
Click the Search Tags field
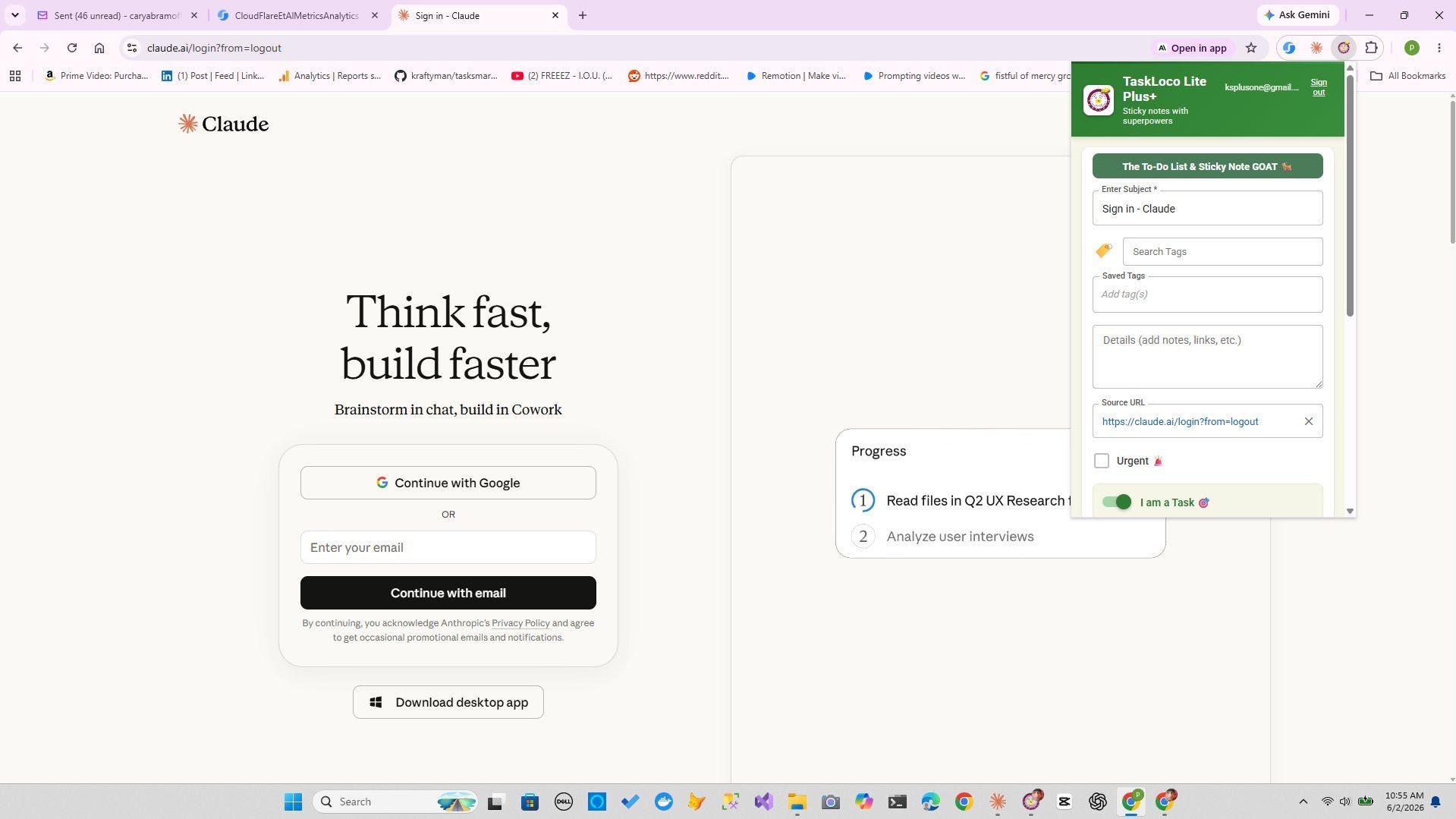pyautogui.click(x=1223, y=251)
